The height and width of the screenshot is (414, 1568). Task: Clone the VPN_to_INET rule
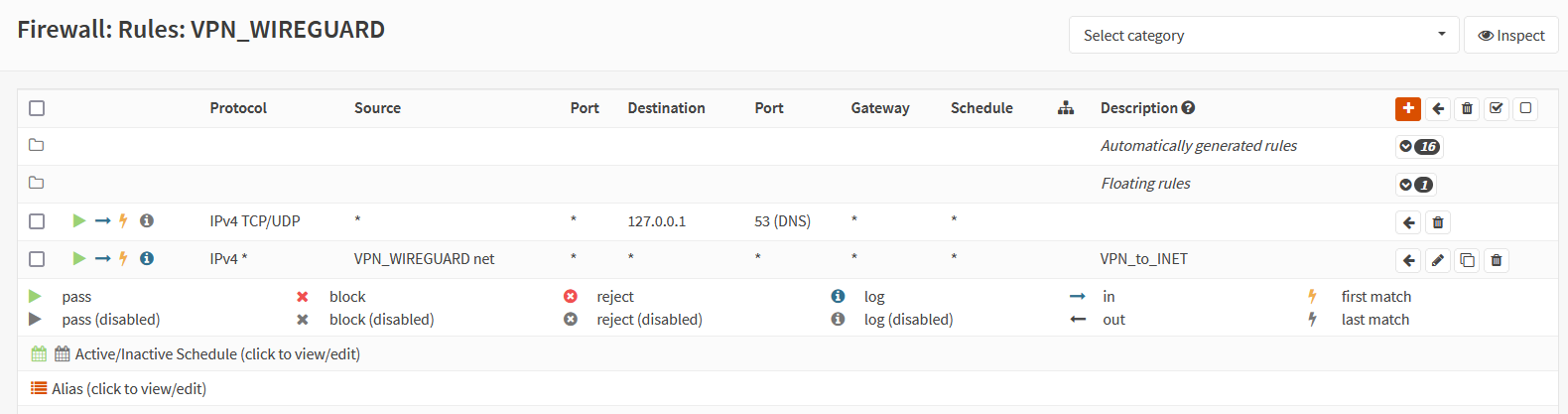[x=1467, y=260]
